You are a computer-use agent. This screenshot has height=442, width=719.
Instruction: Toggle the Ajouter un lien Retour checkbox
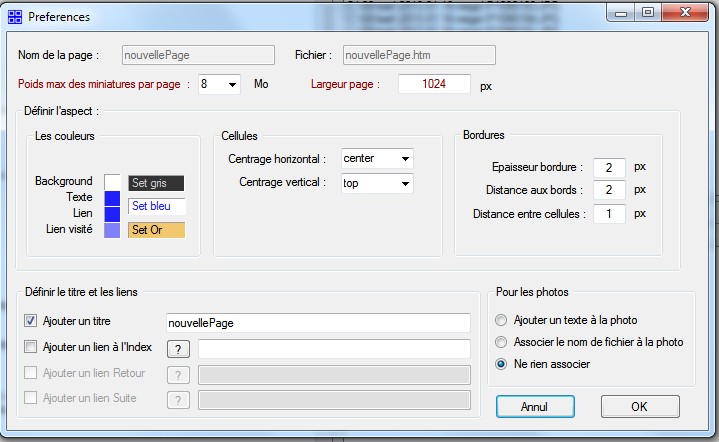coord(30,372)
